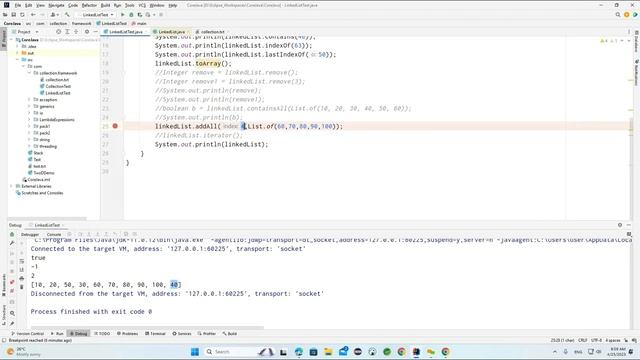Image resolution: width=640 pixels, height=360 pixels.
Task: Open the Version Control tool window button
Action: [27, 333]
